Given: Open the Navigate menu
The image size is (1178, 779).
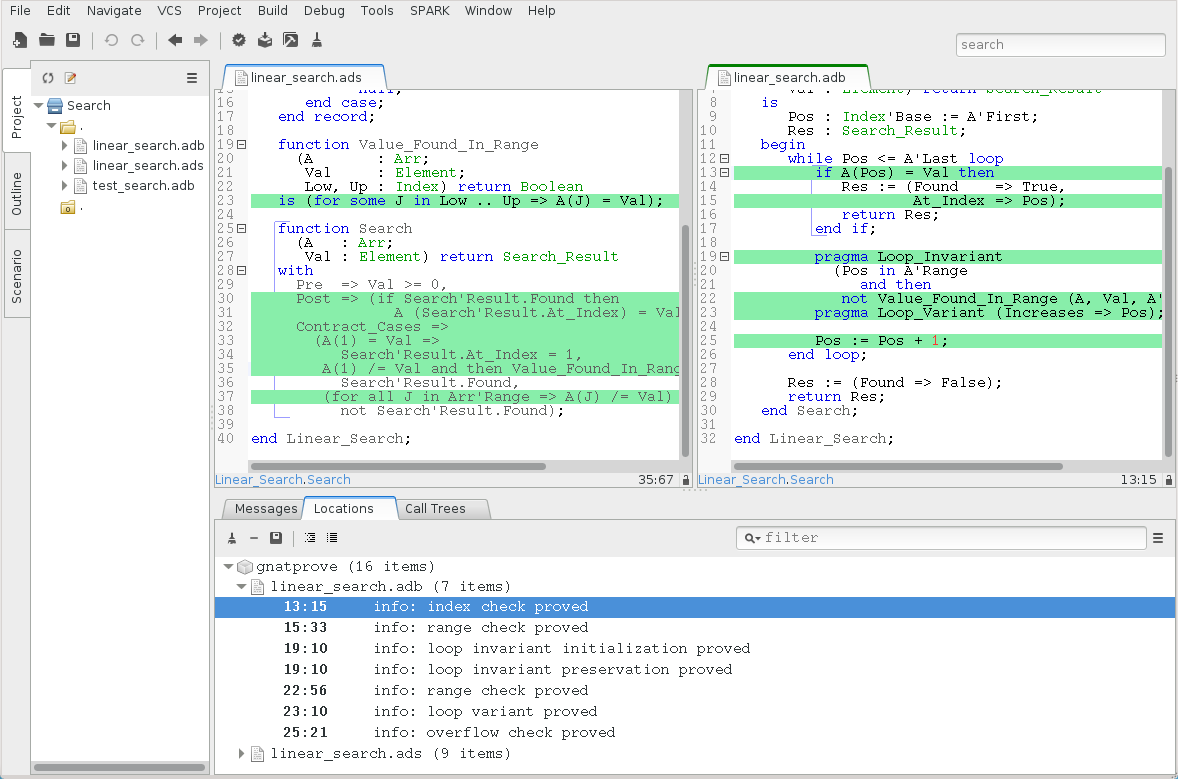Looking at the screenshot, I should 114,11.
